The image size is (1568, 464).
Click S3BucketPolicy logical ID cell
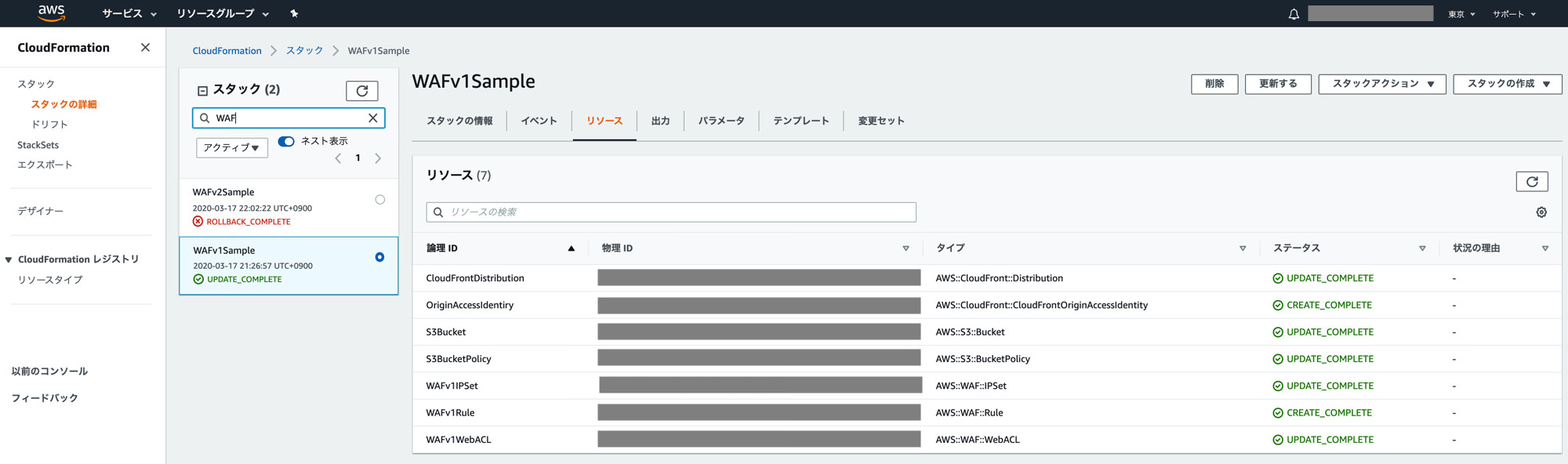[x=459, y=359]
